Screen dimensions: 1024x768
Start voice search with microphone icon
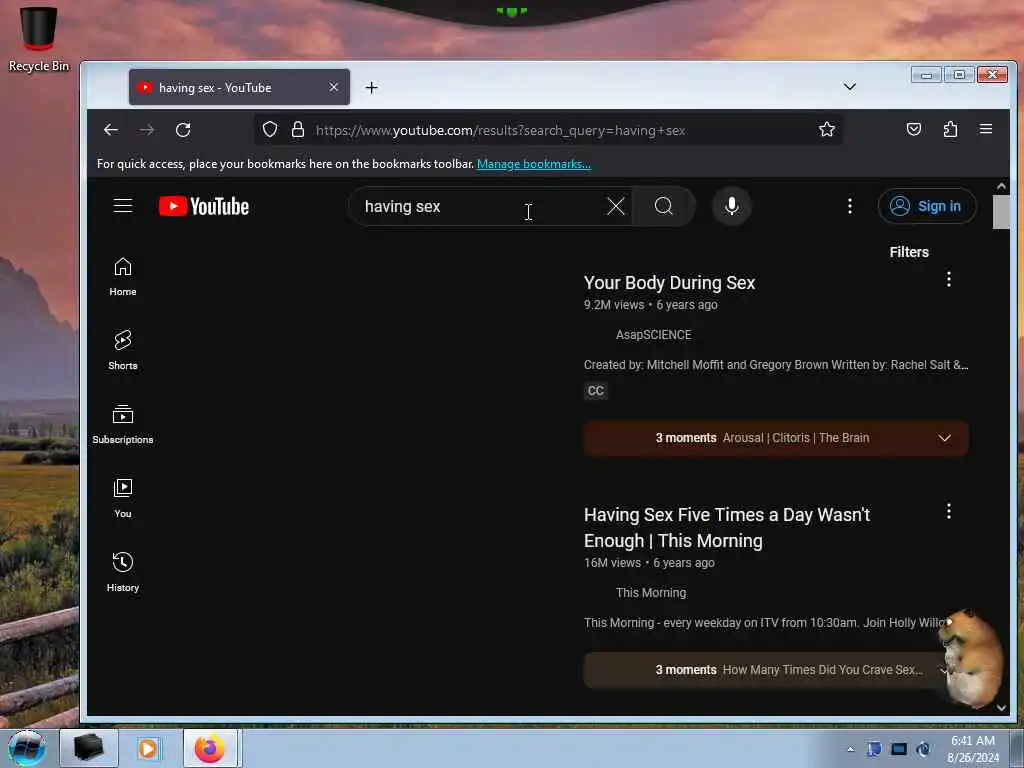point(731,206)
